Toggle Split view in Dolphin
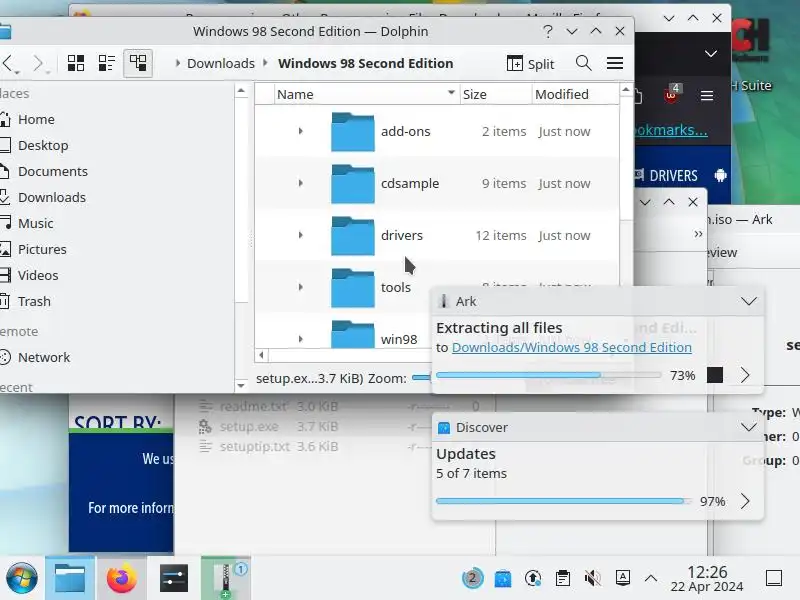This screenshot has height=600, width=800. tap(531, 63)
